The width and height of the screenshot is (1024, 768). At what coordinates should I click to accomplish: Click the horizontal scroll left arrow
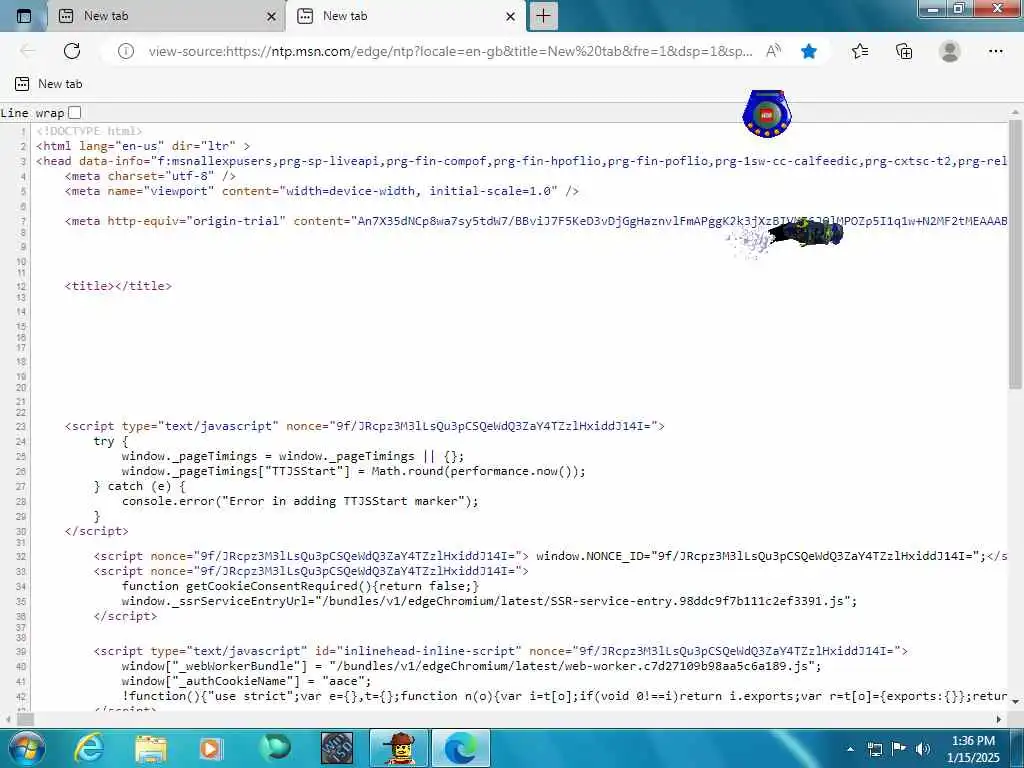[7, 719]
